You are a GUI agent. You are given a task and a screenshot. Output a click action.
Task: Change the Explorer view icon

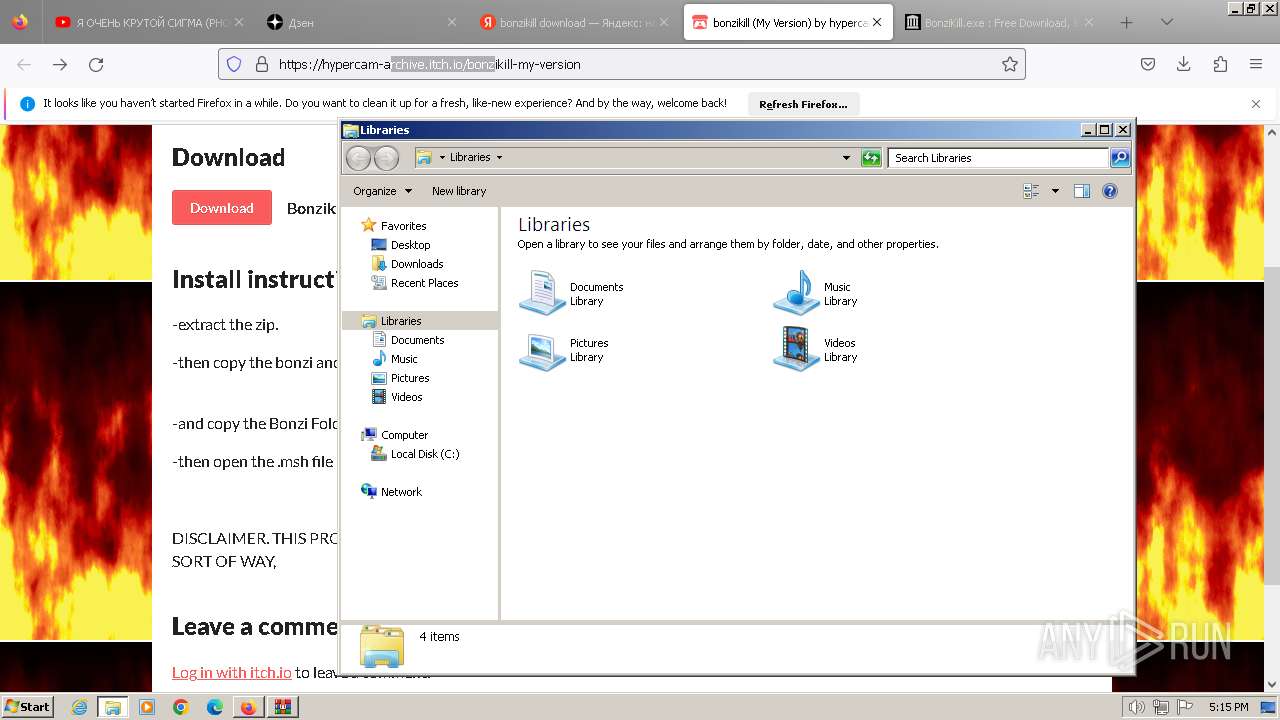1031,191
